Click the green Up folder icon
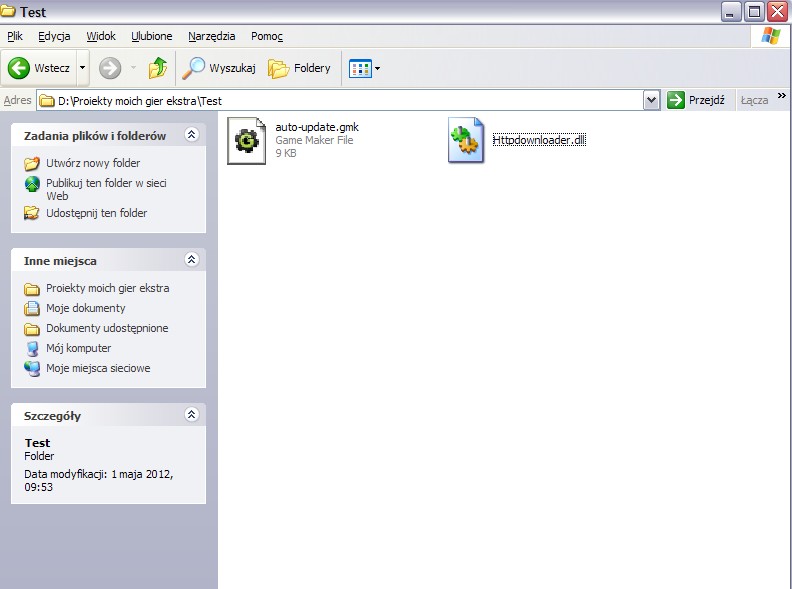 [158, 68]
